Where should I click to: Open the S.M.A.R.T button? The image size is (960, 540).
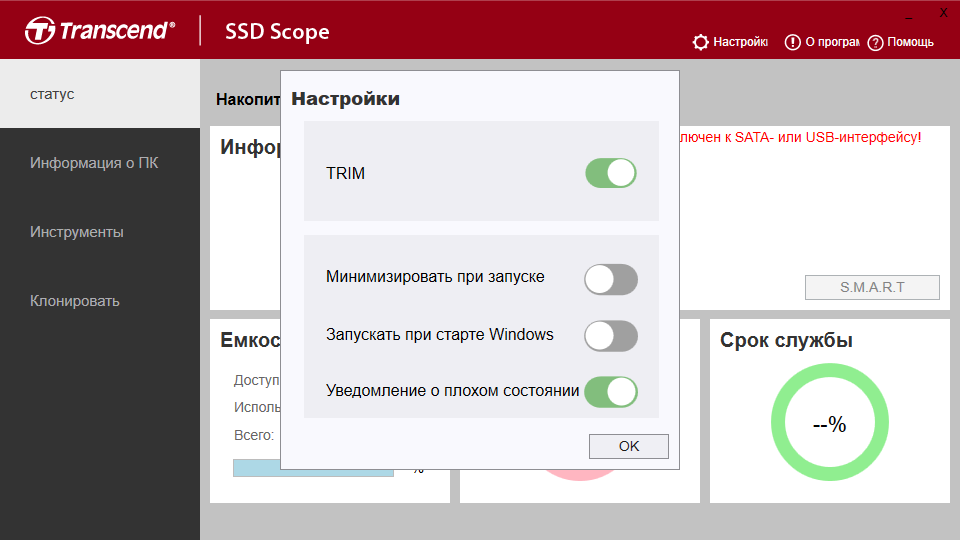(872, 287)
